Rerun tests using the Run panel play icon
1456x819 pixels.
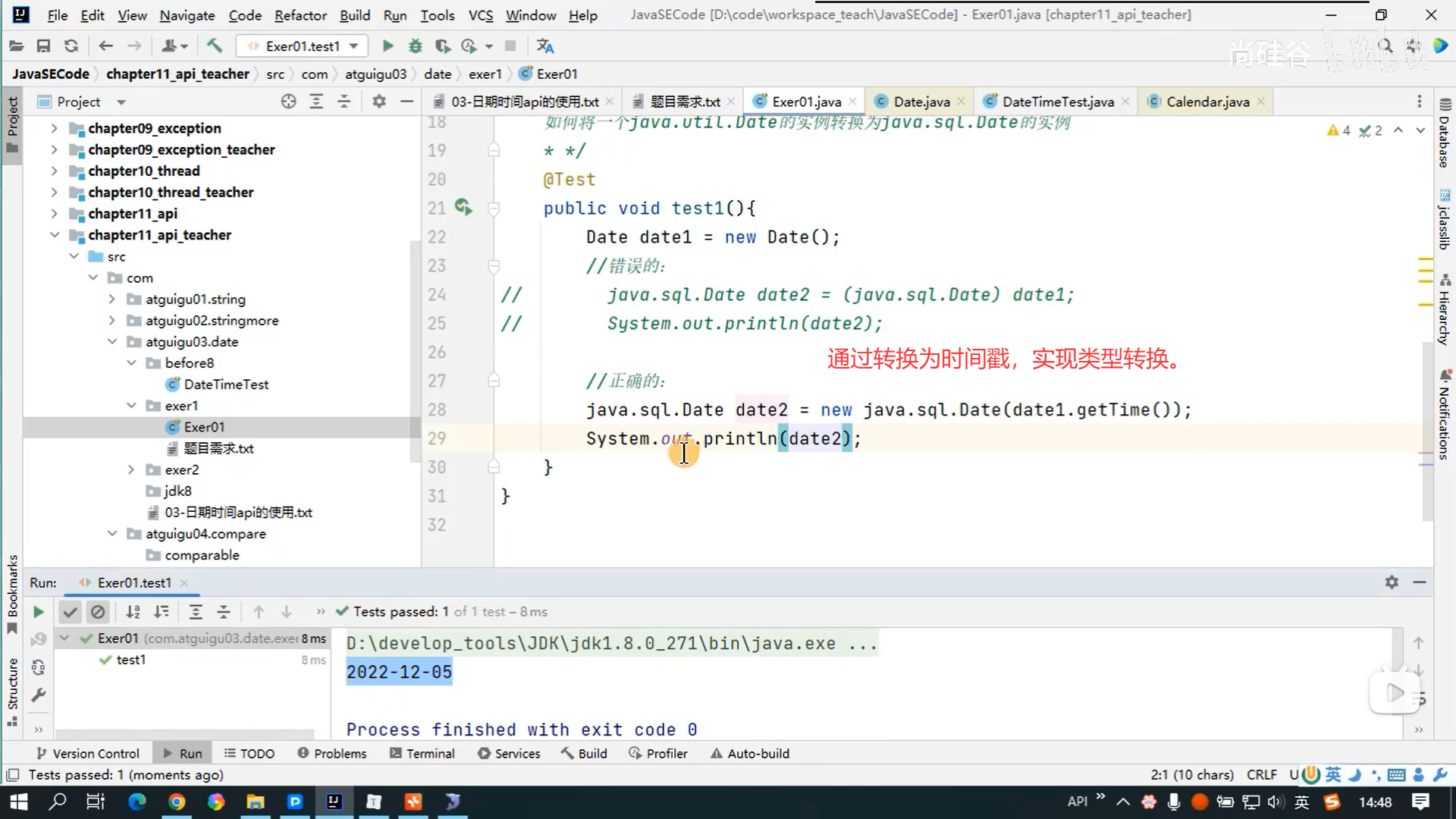point(38,612)
